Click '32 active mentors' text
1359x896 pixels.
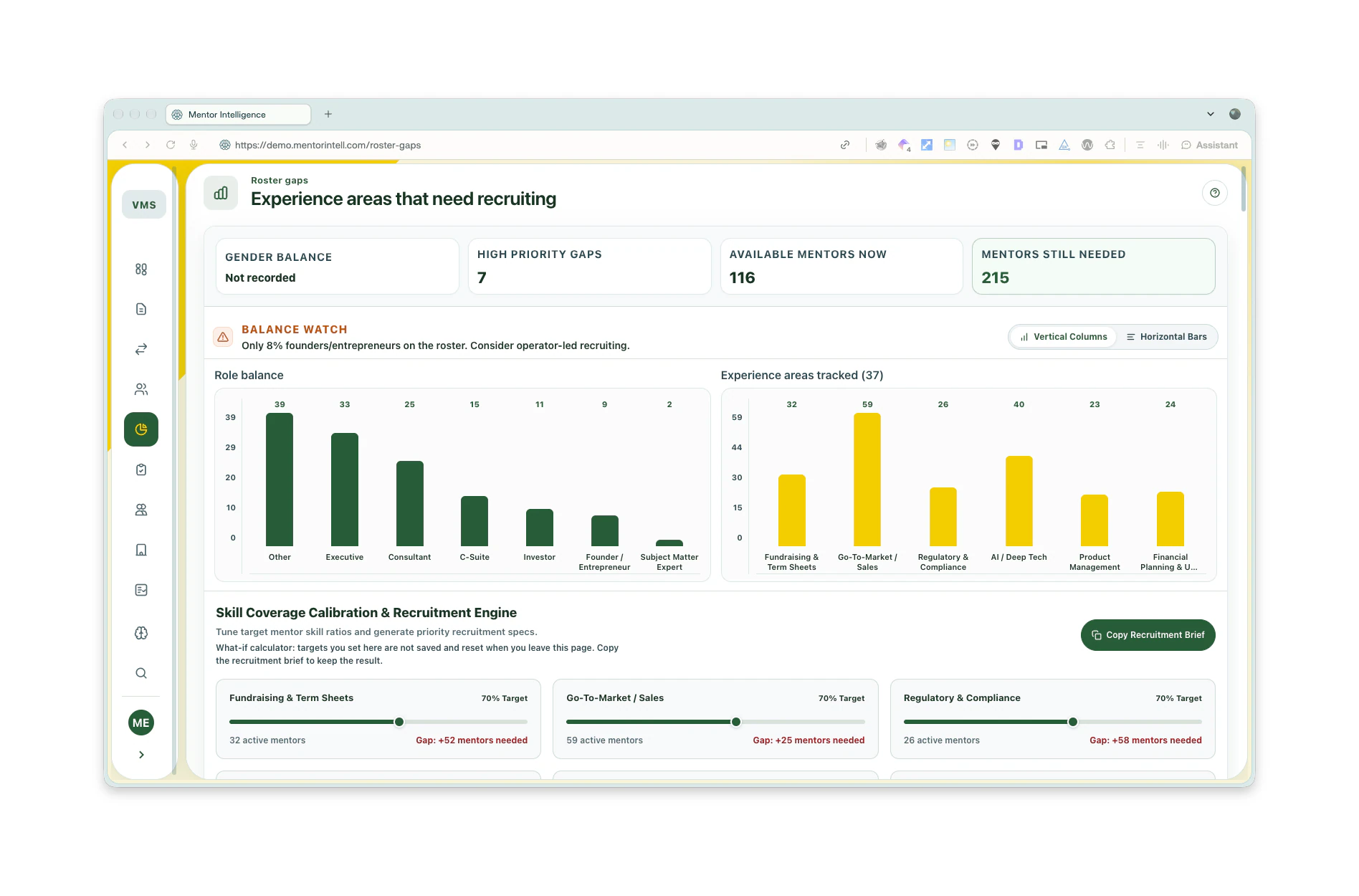point(267,740)
